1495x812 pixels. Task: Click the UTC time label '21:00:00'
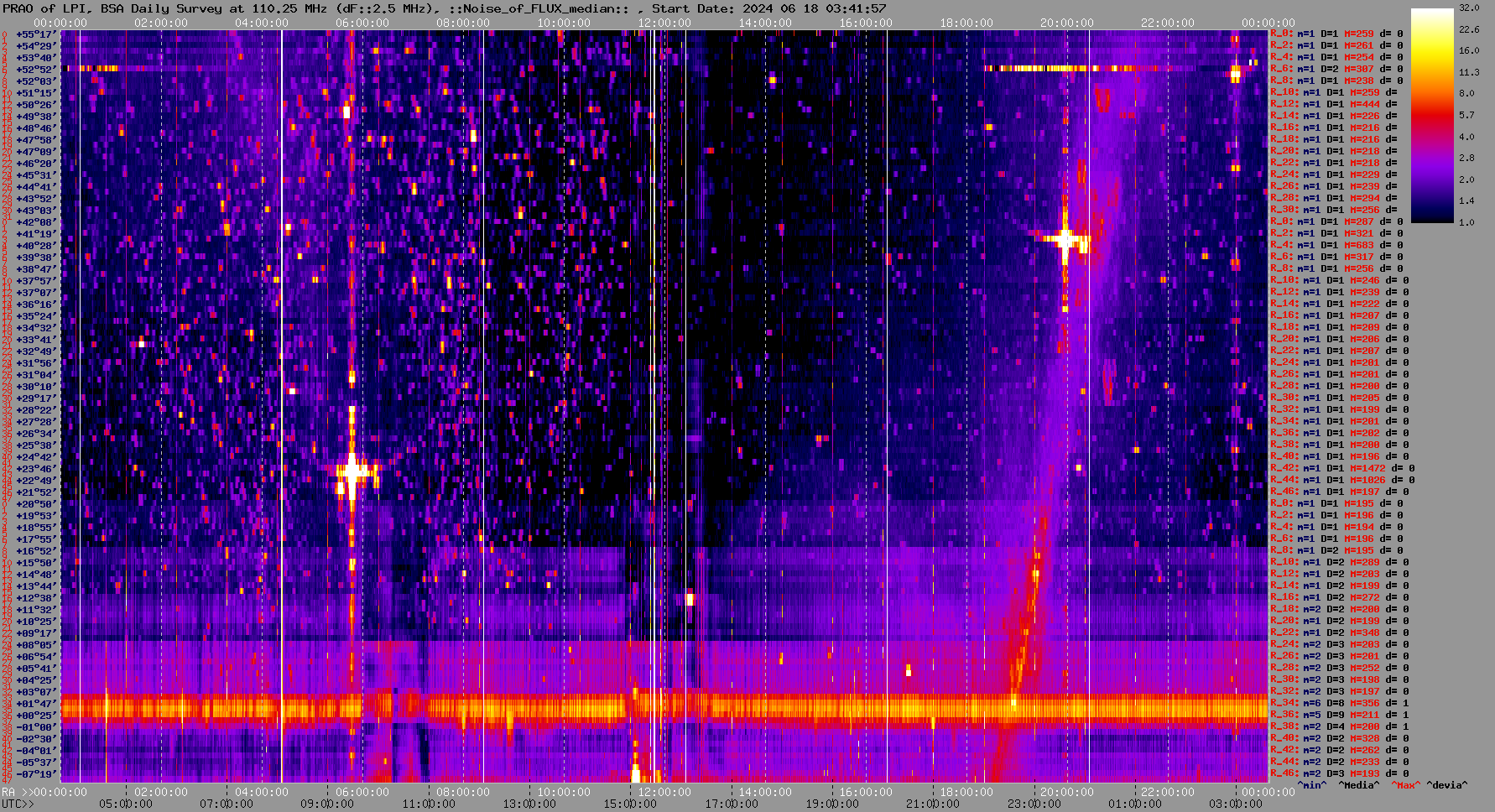tap(933, 804)
